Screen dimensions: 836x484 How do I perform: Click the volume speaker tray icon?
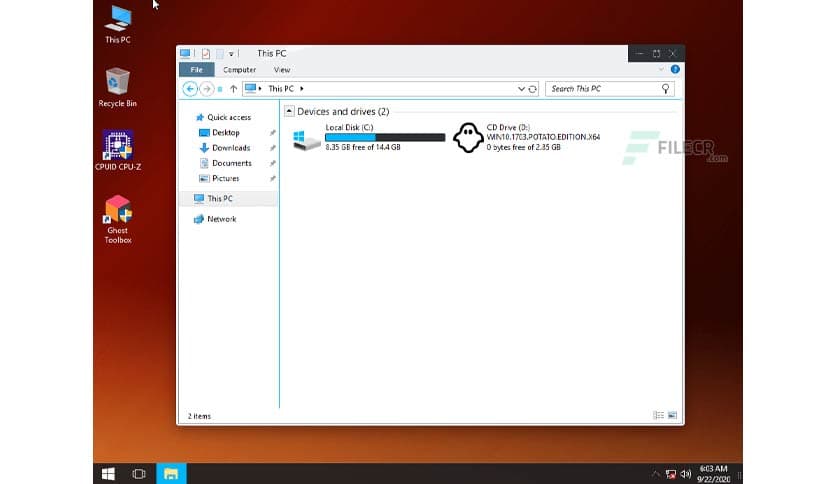[686, 473]
